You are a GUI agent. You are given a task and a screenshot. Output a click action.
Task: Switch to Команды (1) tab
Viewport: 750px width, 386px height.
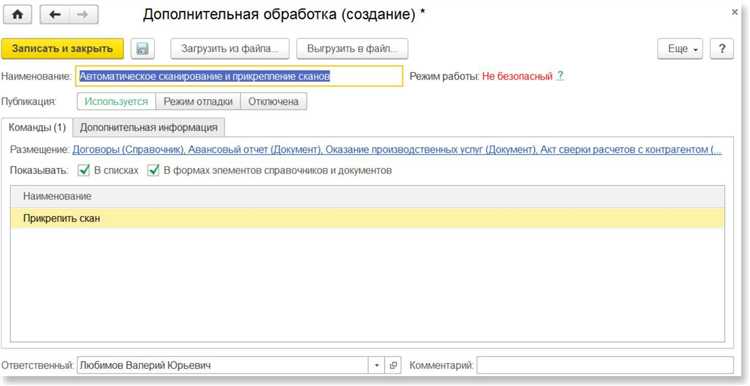pos(37,127)
